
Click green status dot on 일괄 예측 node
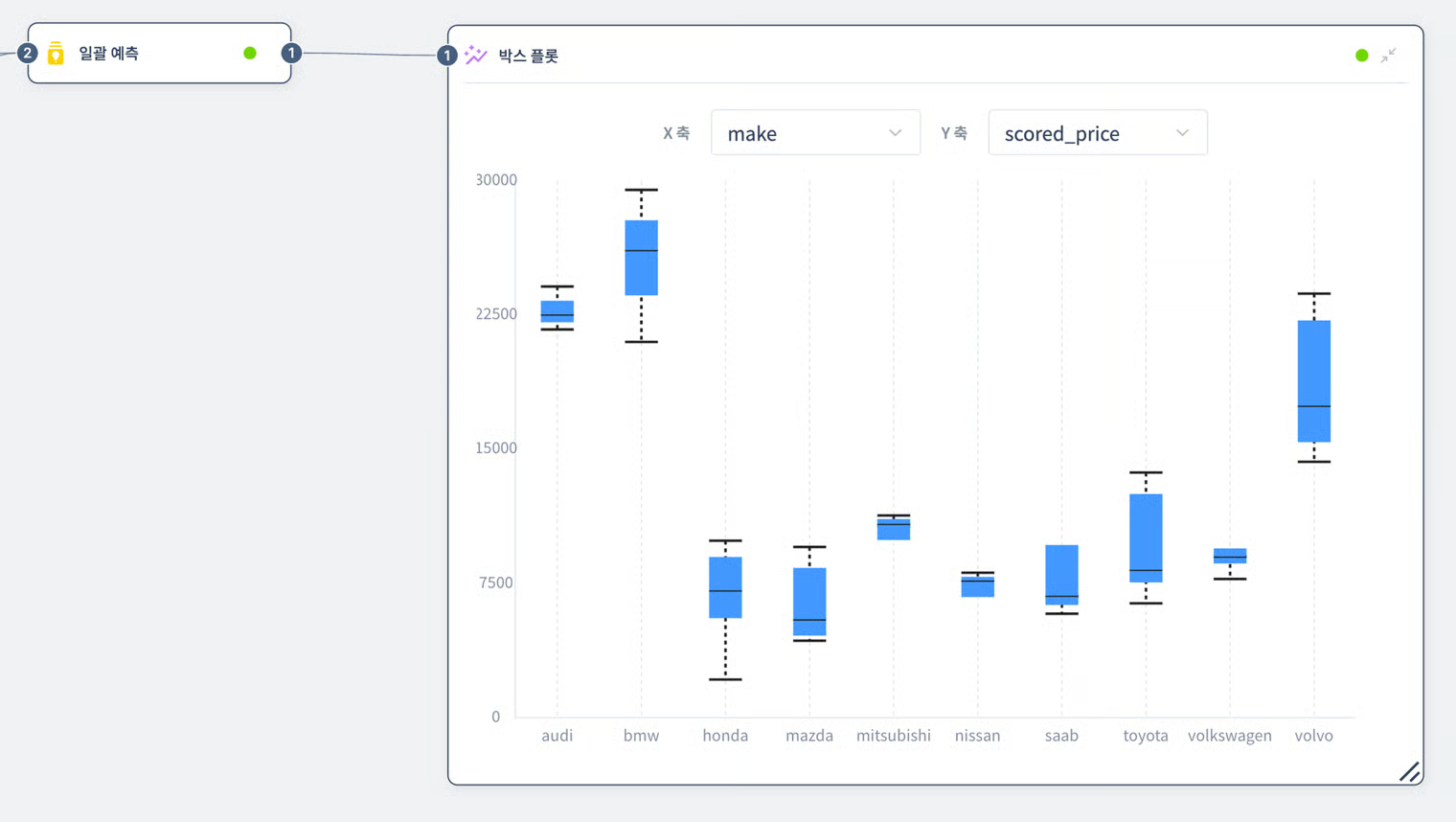pyautogui.click(x=250, y=54)
